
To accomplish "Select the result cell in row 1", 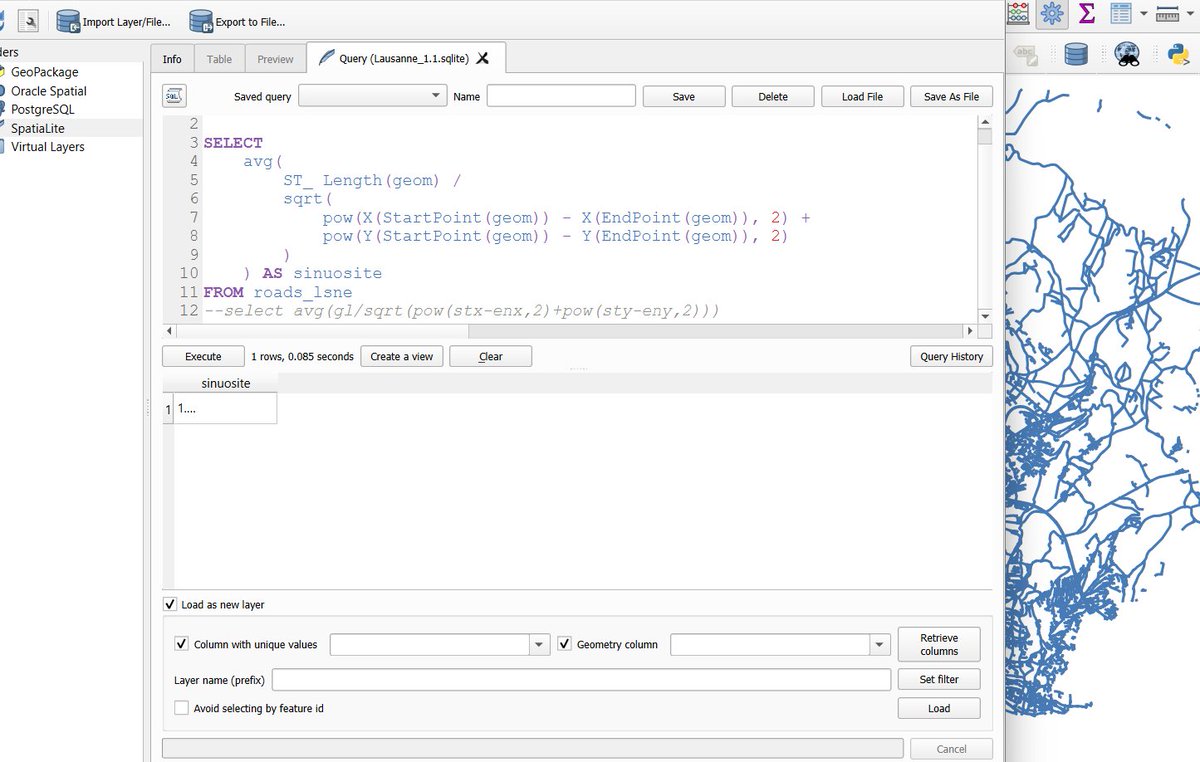I will click(225, 408).
